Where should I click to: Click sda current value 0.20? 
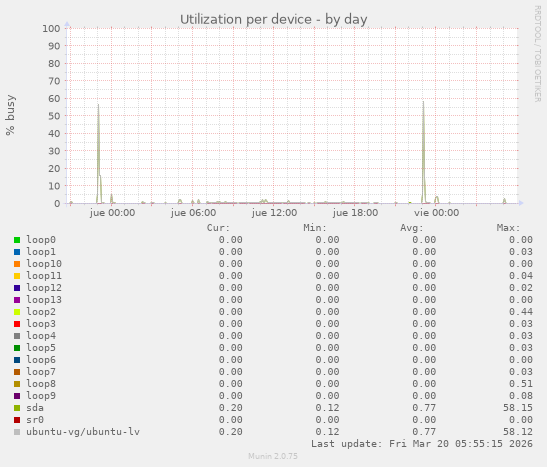tap(231, 408)
